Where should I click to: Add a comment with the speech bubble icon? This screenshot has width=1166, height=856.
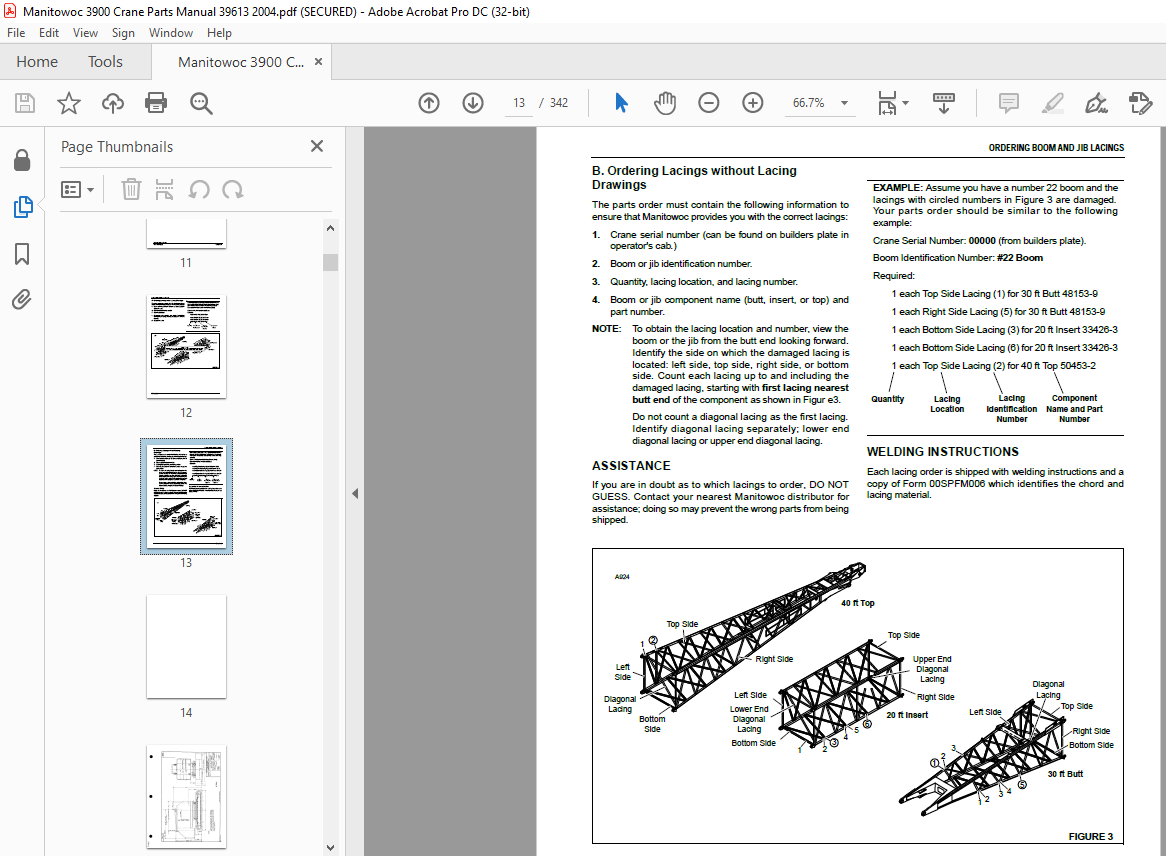pyautogui.click(x=1008, y=103)
